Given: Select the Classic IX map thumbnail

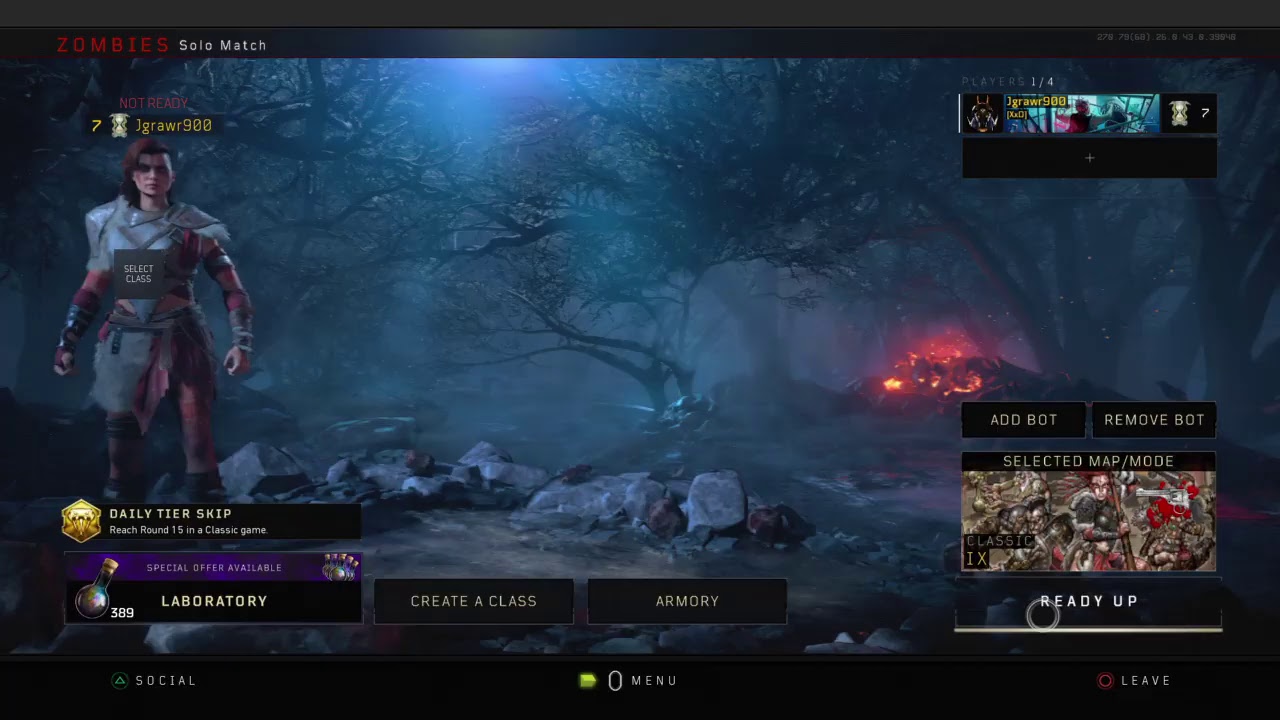Looking at the screenshot, I should 1088,521.
